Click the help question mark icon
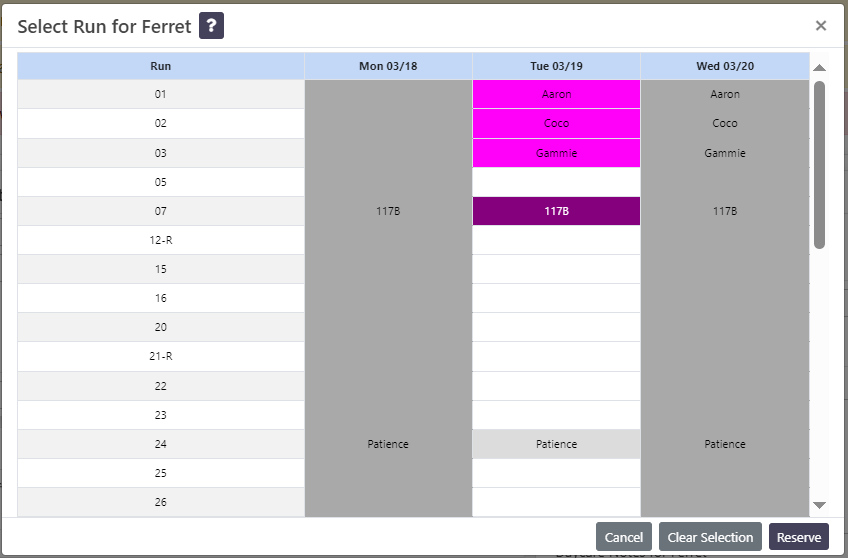The width and height of the screenshot is (848, 558). tap(211, 26)
